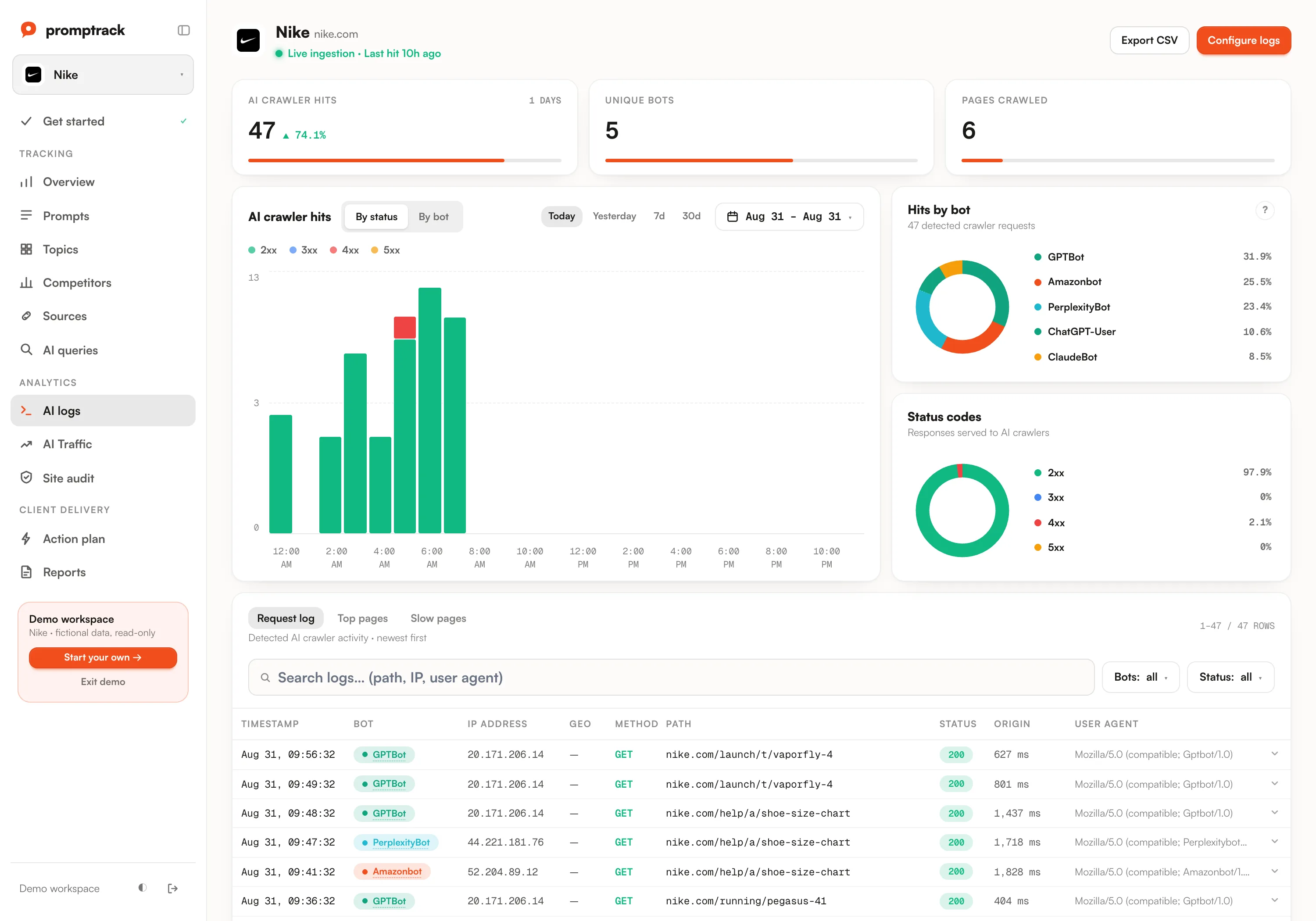
Task: Focus the Search logs input field
Action: [671, 678]
